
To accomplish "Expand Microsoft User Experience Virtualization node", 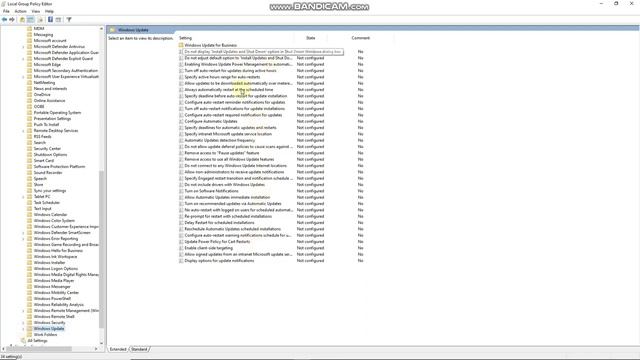I will [x=23, y=77].
